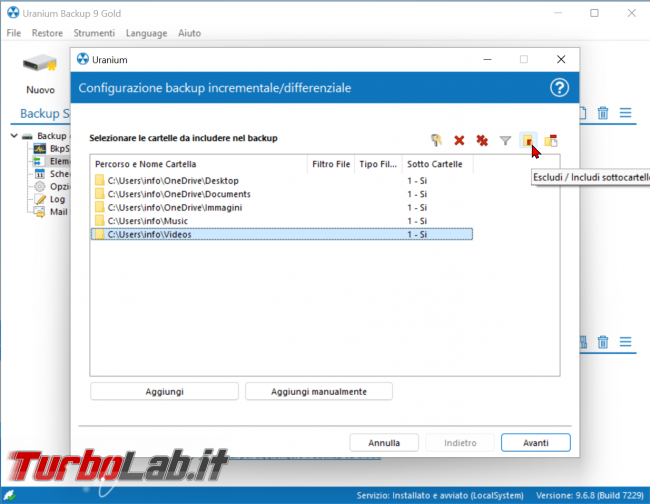Click the Tipo Fil... column header
Image resolution: width=650 pixels, height=504 pixels.
(x=378, y=164)
